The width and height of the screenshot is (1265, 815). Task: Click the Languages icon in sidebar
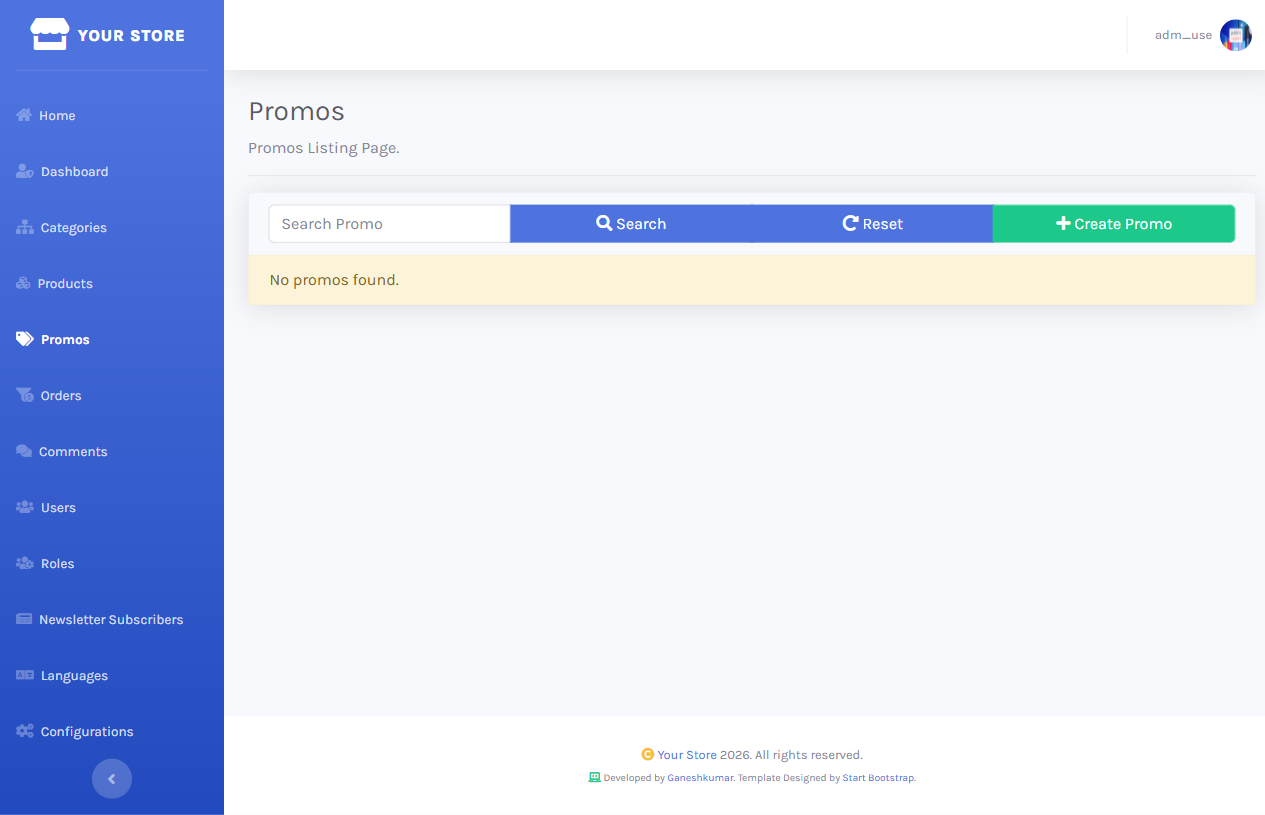tap(25, 675)
